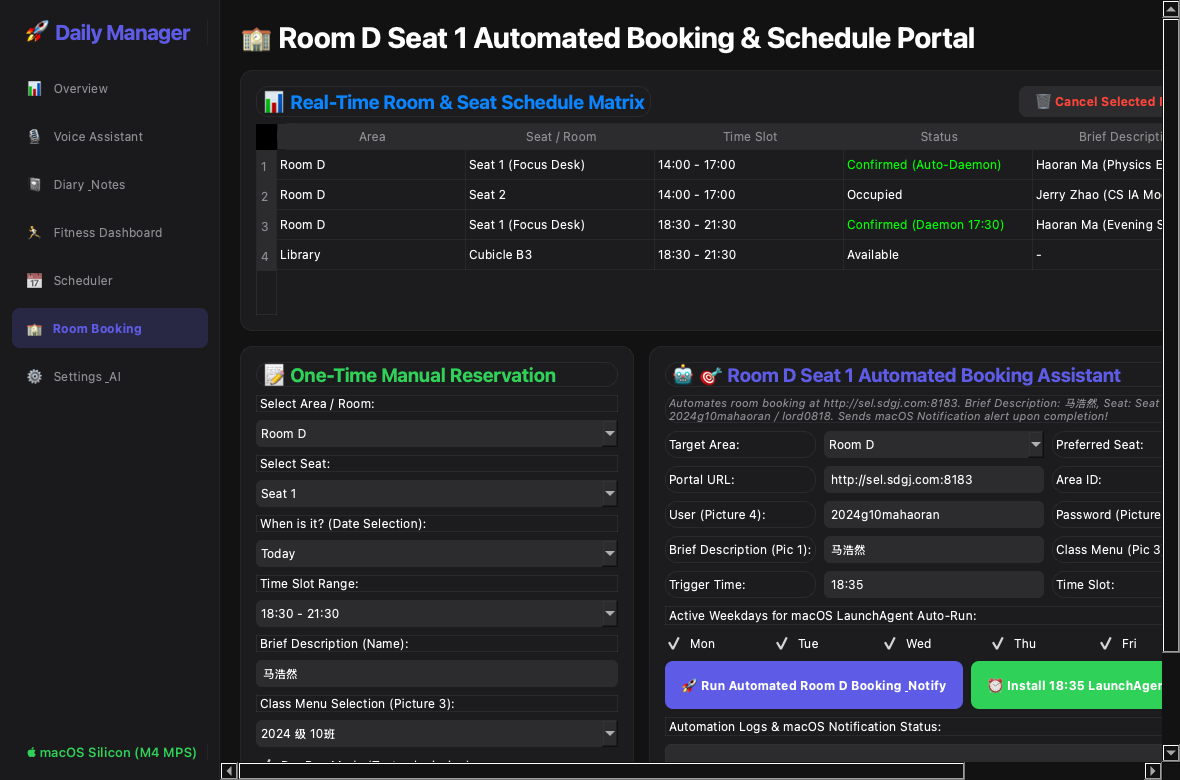
Task: Click Confirmed (Daemon 17:30) status cell
Action: point(938,225)
